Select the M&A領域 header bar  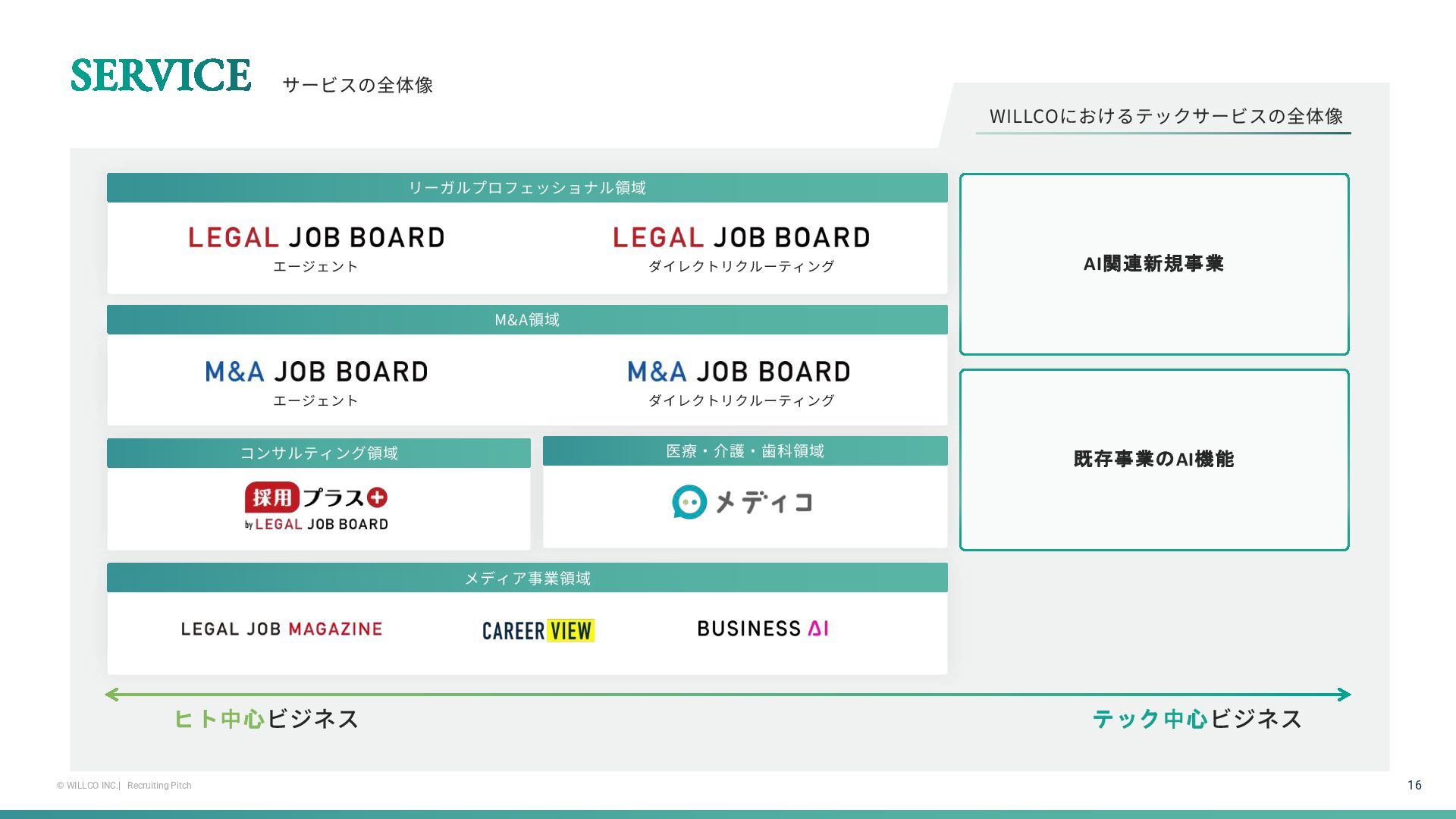[527, 320]
